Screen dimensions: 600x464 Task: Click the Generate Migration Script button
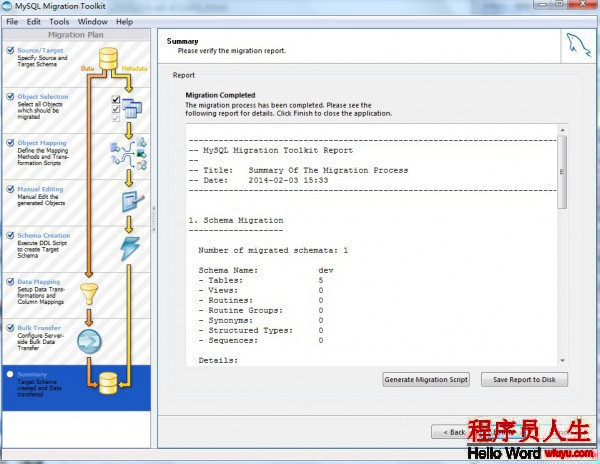(x=426, y=379)
